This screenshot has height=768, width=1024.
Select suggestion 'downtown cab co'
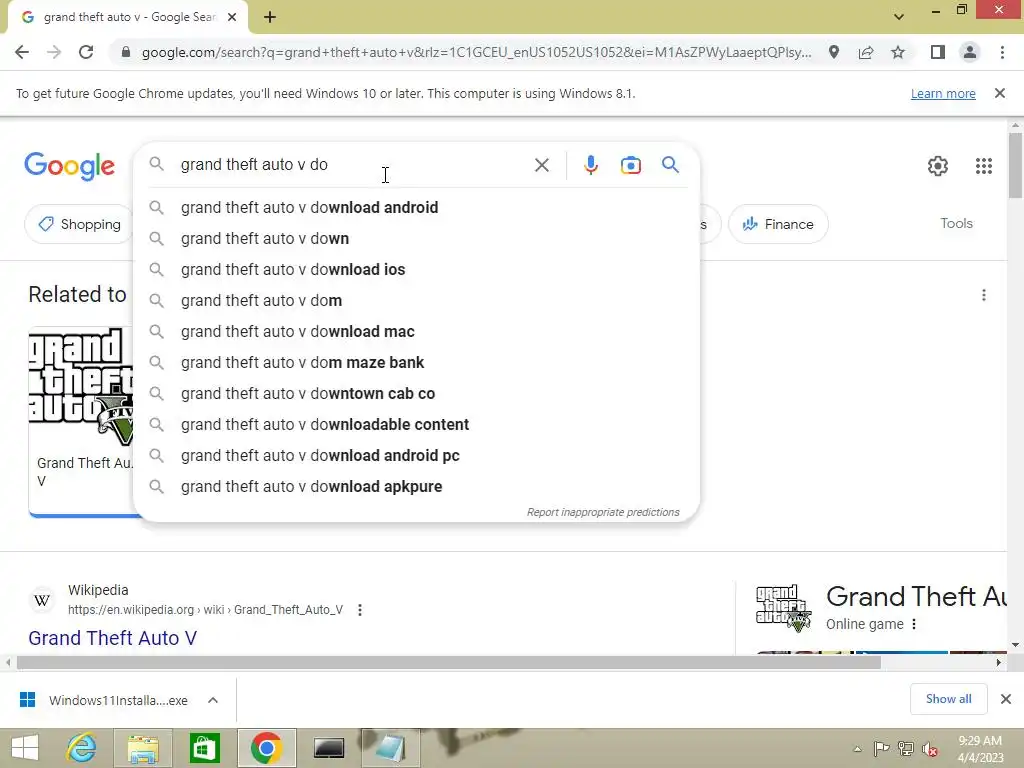tap(416, 394)
